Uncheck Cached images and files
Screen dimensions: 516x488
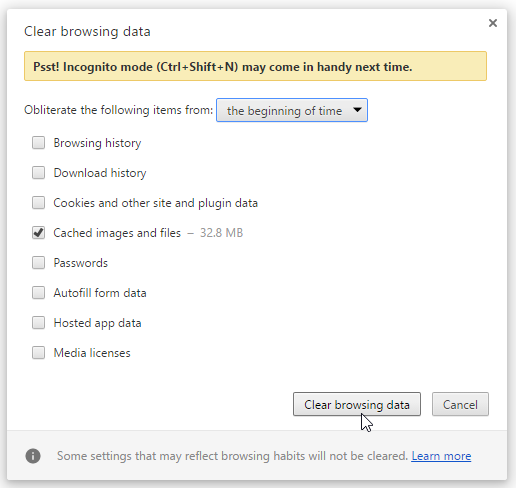[x=38, y=233]
